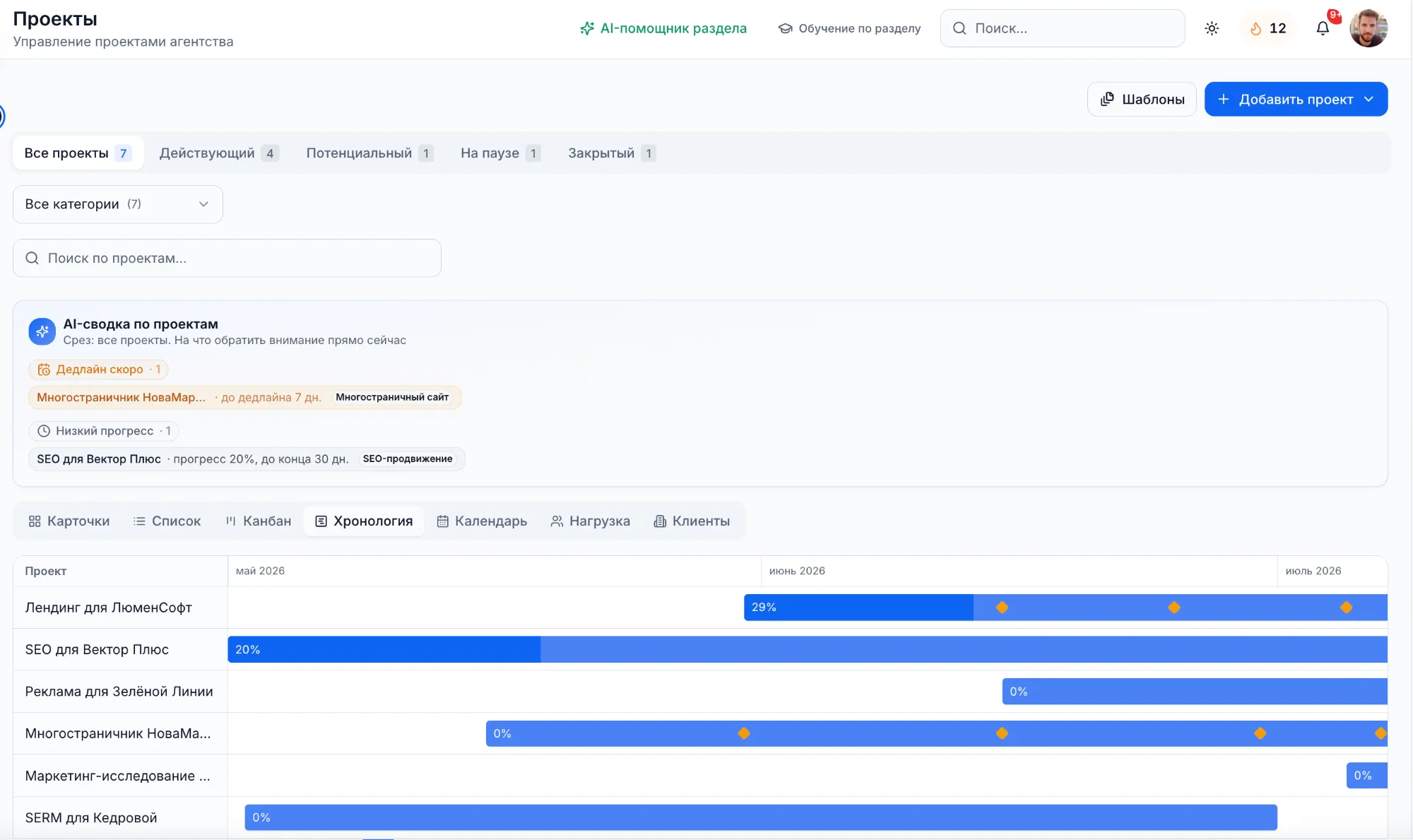Open project SERM для Кедровой row
1413x840 pixels.
click(91, 817)
